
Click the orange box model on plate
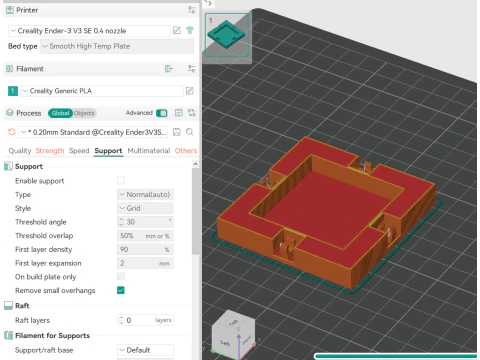coord(327,213)
